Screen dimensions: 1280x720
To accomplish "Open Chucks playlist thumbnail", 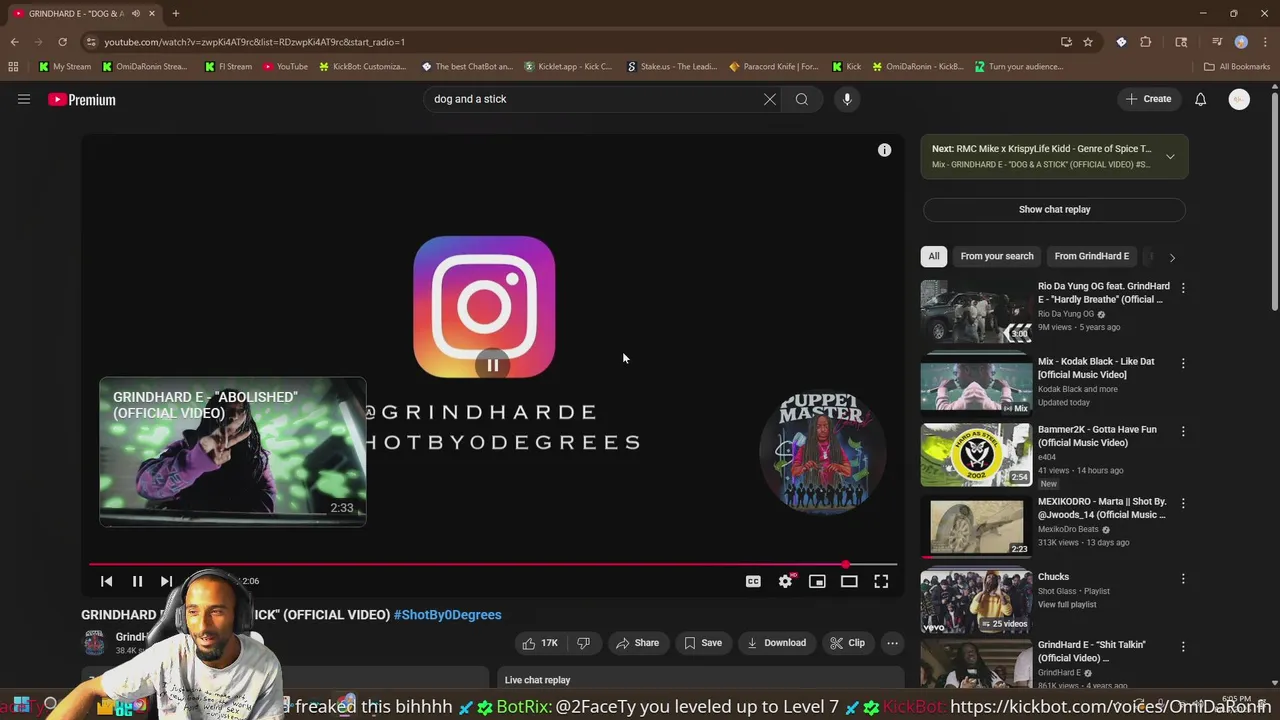I will pos(976,601).
